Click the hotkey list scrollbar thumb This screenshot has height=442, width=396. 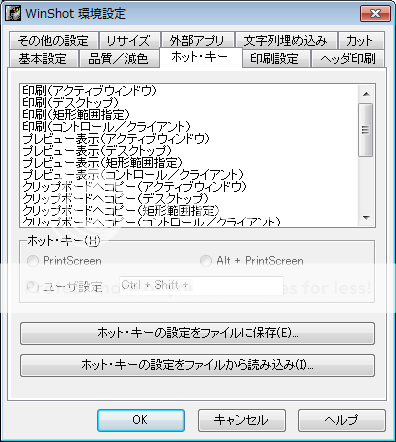(366, 130)
